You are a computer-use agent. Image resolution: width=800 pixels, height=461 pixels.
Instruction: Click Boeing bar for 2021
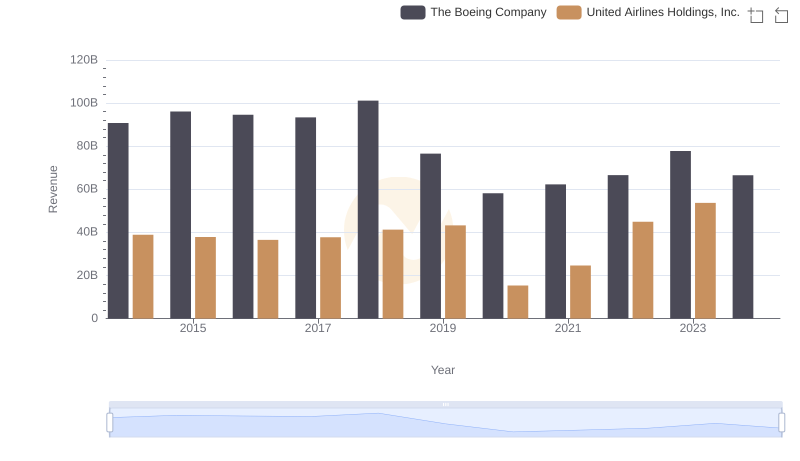(555, 251)
